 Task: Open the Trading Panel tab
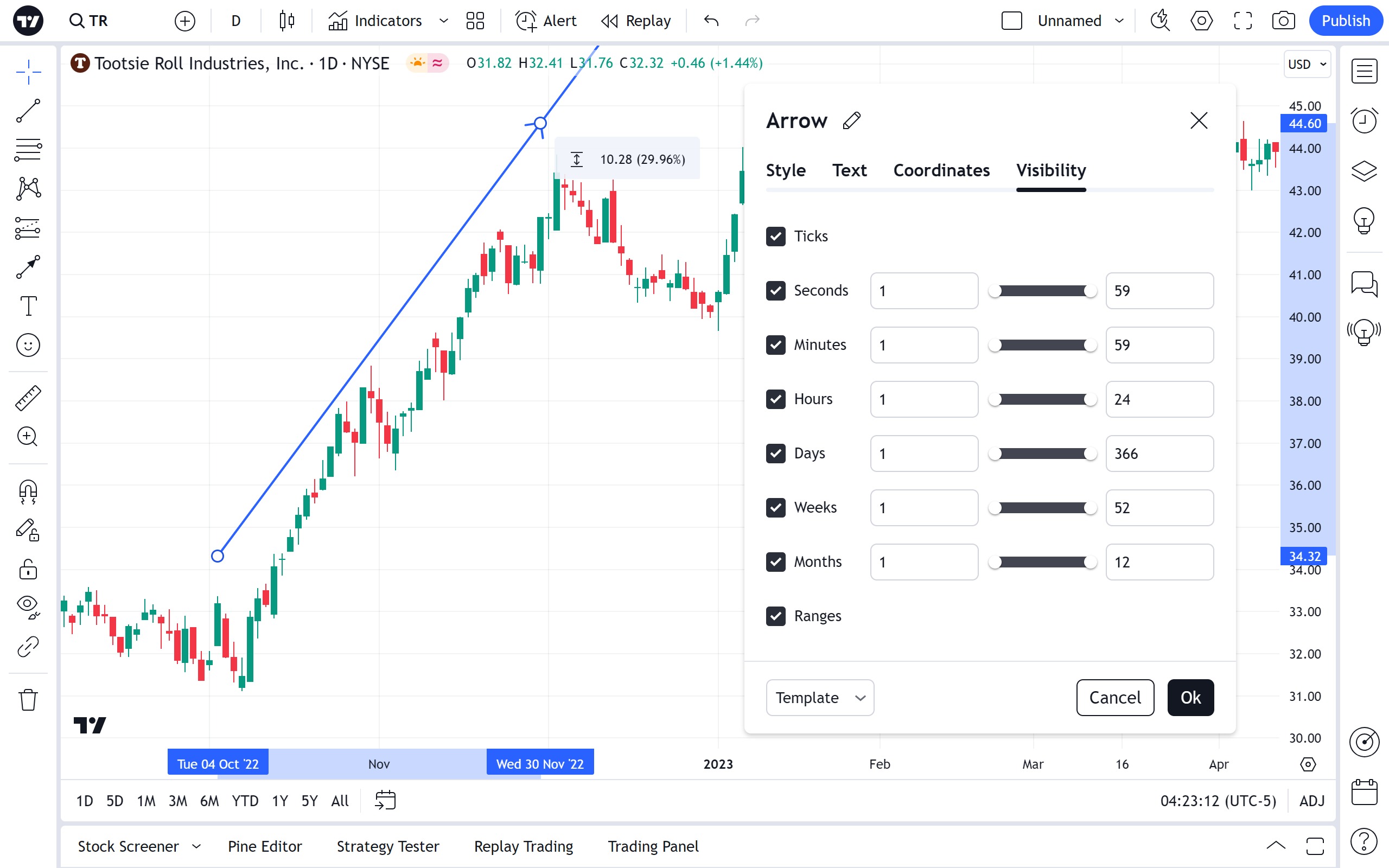point(653,846)
